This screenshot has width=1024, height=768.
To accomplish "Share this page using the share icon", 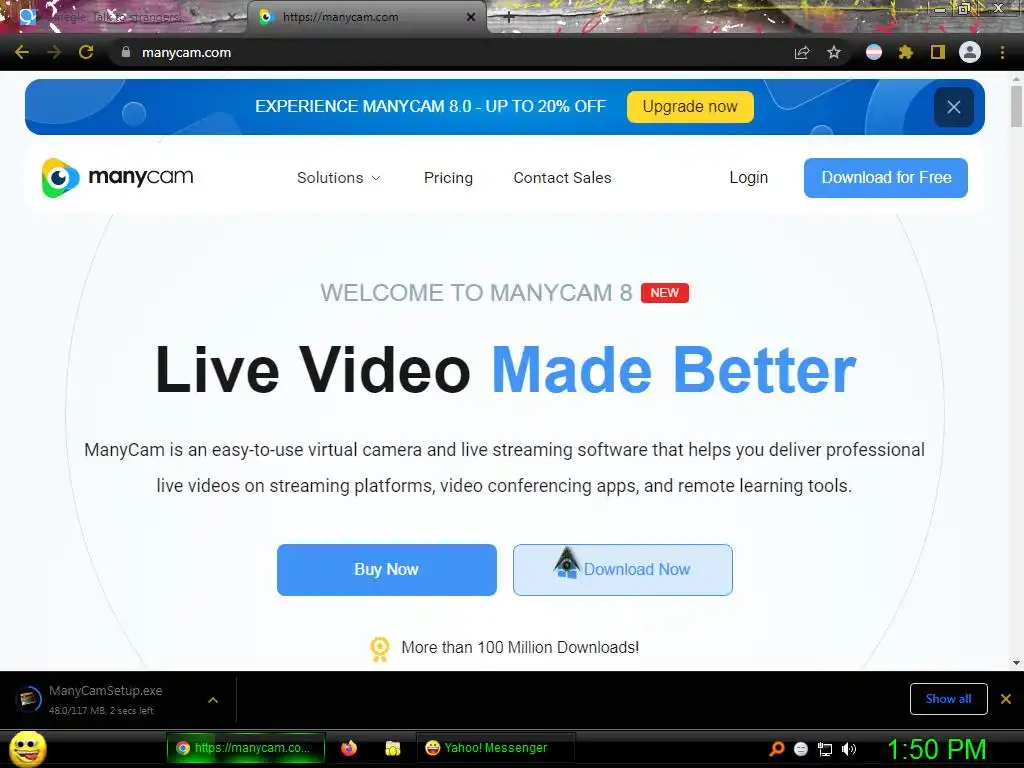I will click(802, 53).
